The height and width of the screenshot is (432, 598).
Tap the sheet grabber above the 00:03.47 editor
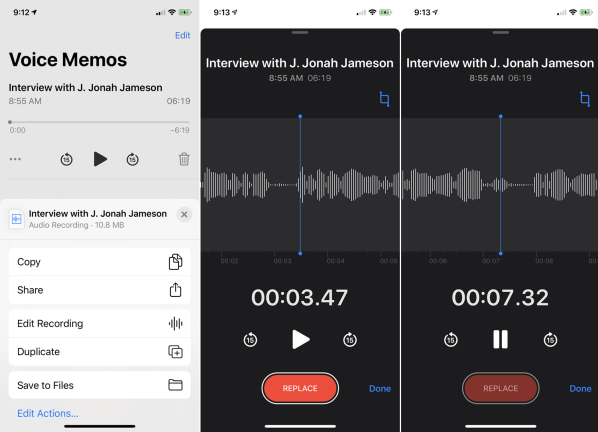300,33
